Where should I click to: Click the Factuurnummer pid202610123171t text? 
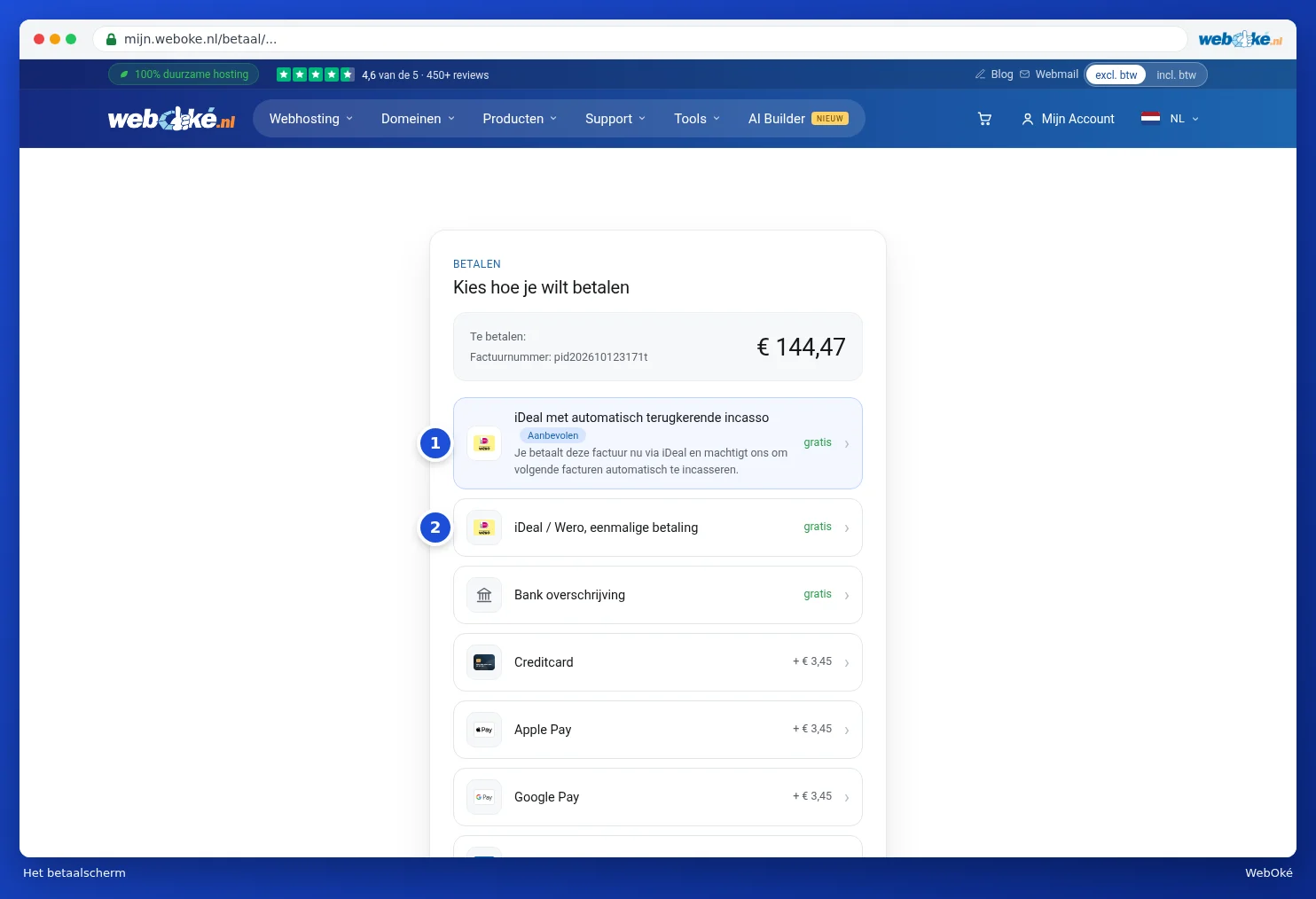[559, 357]
